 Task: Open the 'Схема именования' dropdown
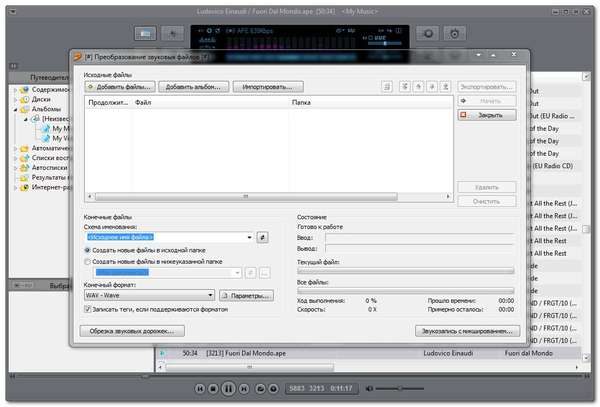tap(249, 237)
